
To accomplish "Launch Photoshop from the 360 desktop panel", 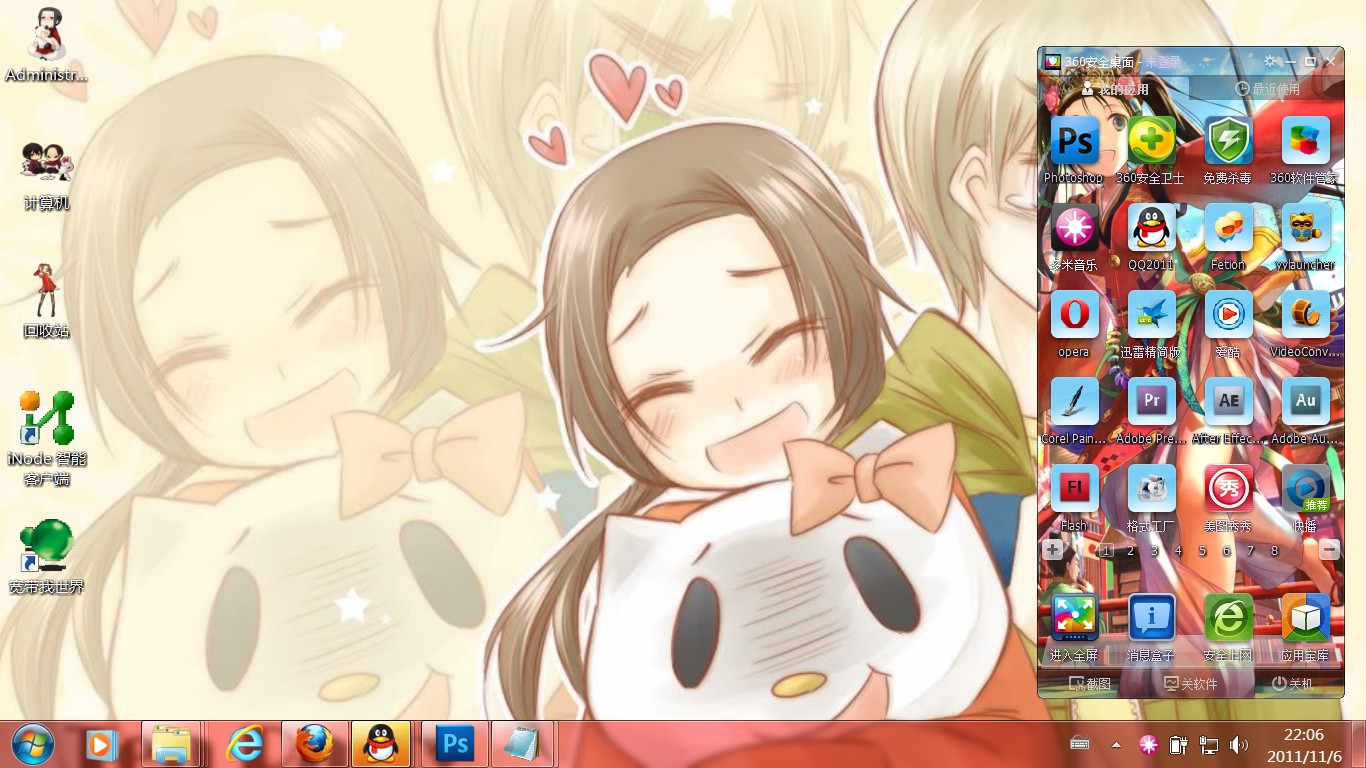I will (1074, 141).
